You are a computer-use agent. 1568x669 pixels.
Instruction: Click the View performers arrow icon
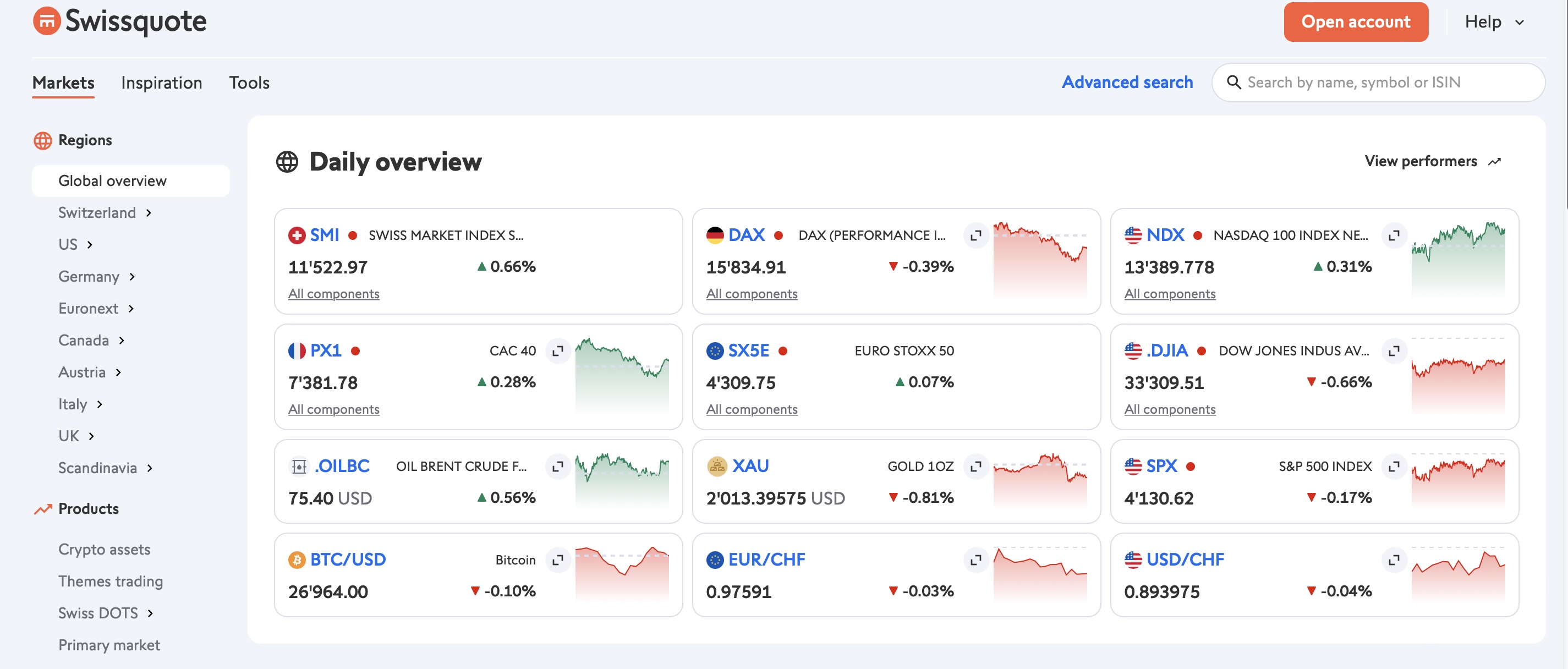coord(1494,162)
